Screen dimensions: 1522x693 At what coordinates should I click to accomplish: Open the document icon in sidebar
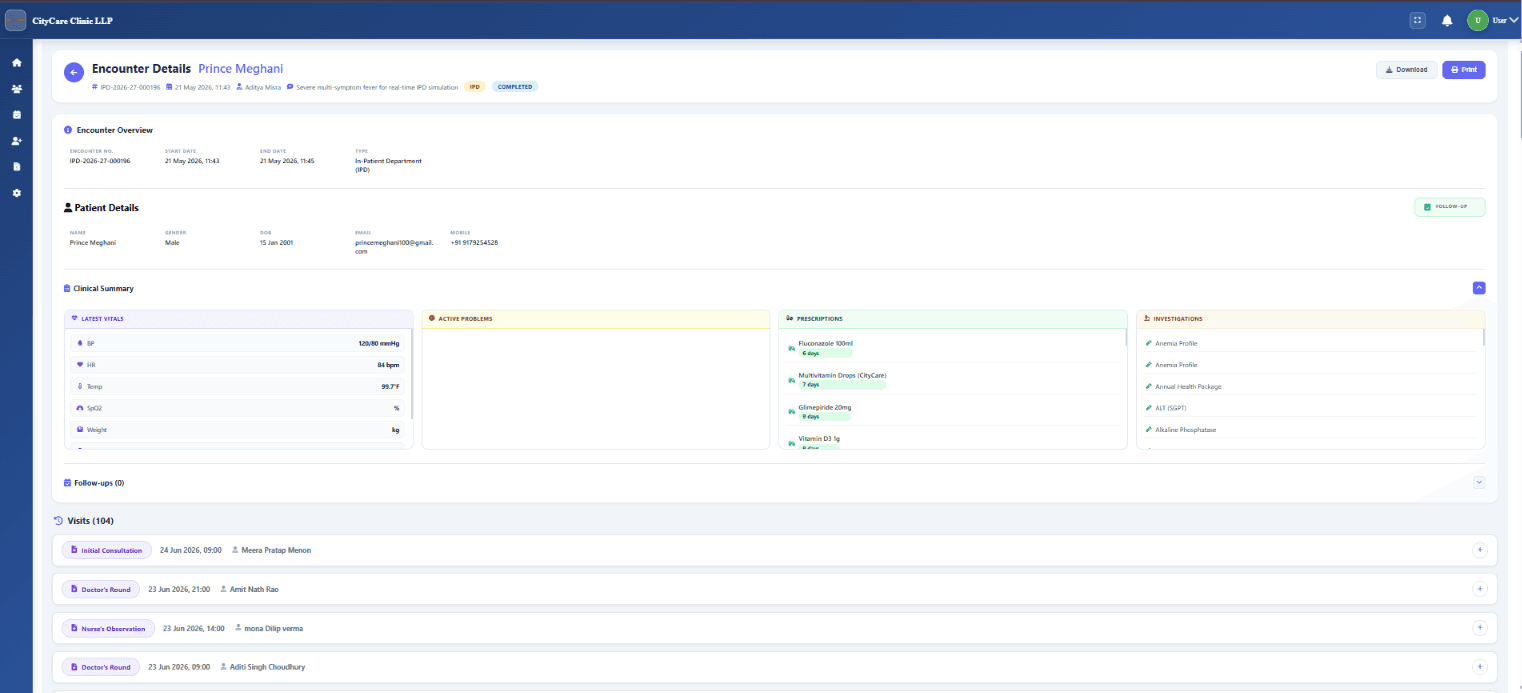(16, 166)
